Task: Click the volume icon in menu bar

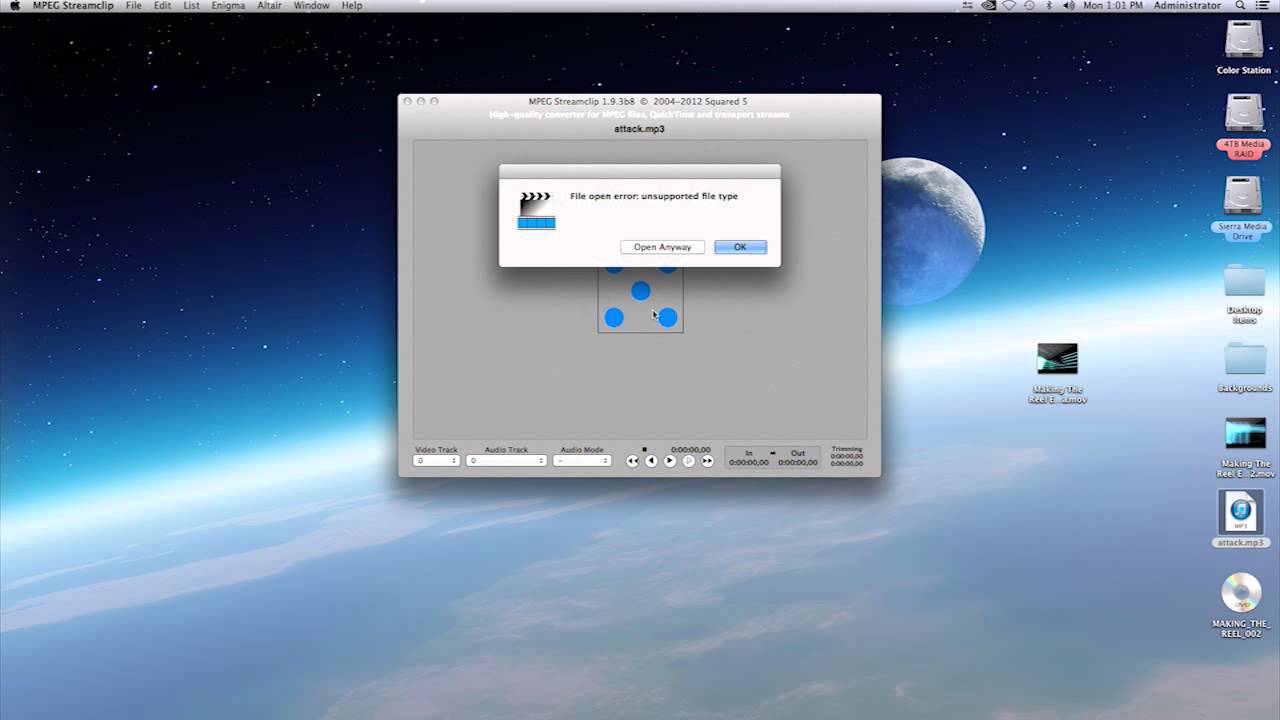Action: point(1069,6)
